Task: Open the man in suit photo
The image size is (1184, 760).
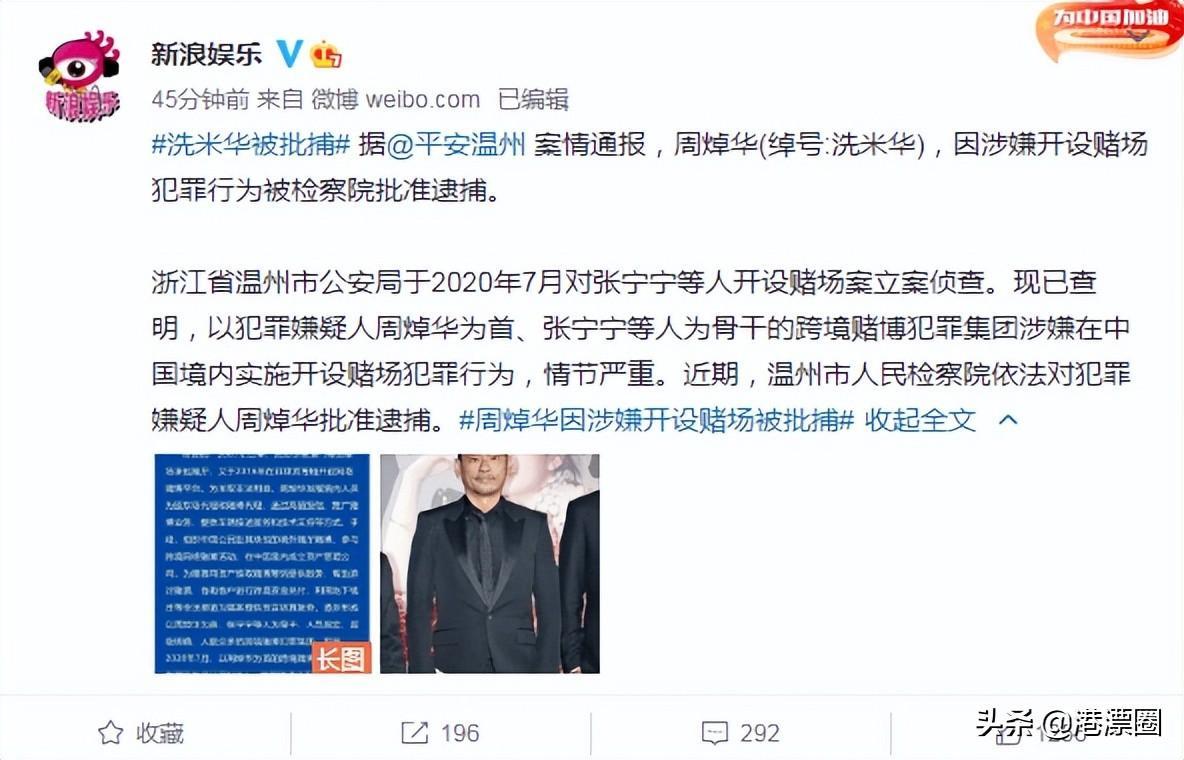Action: [x=490, y=564]
